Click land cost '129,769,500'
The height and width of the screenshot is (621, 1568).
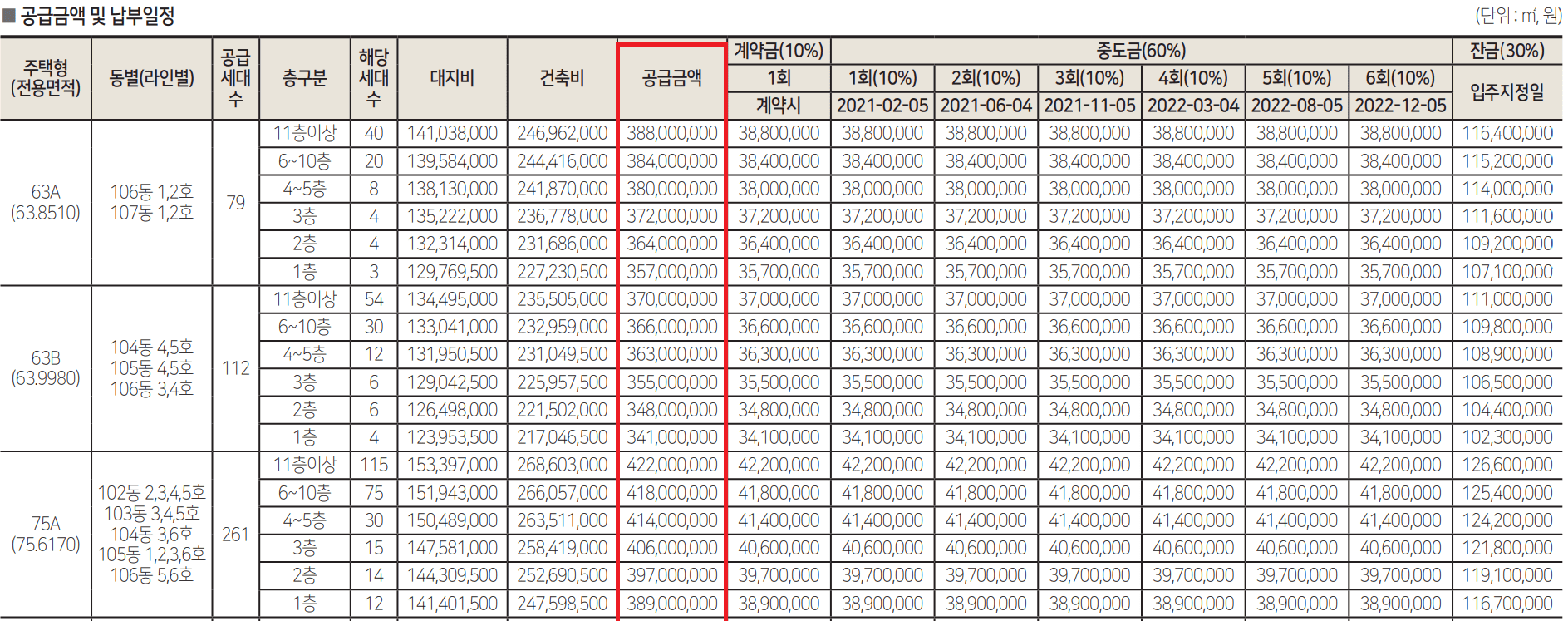[x=452, y=272]
